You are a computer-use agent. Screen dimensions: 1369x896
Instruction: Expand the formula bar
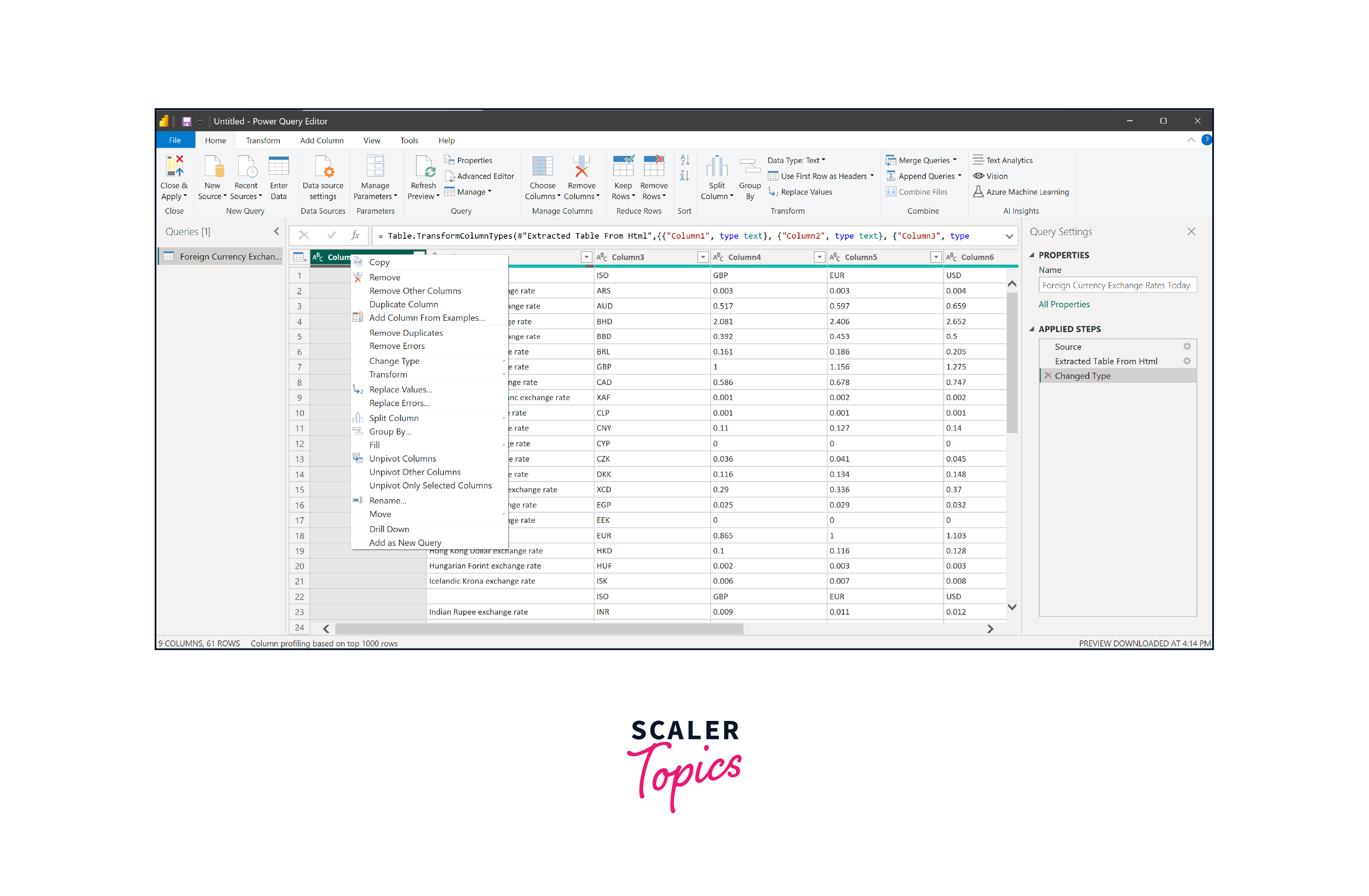click(x=1009, y=236)
